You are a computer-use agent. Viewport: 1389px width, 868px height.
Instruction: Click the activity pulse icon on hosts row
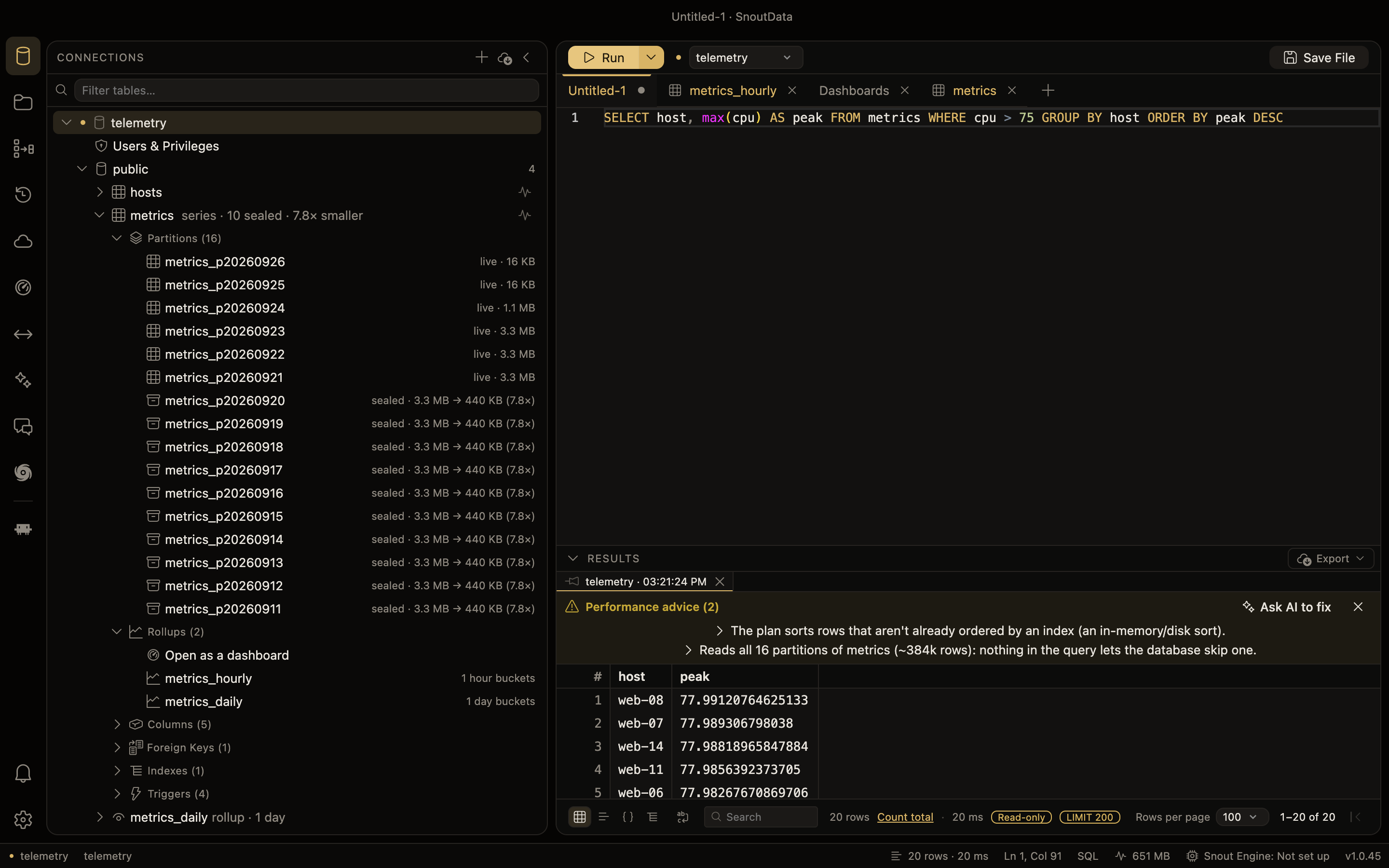pyautogui.click(x=525, y=192)
